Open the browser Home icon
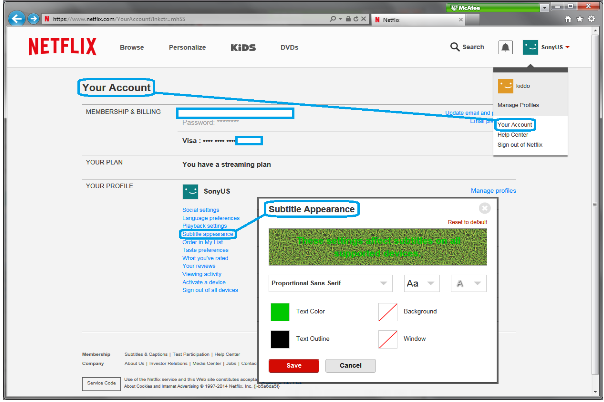The width and height of the screenshot is (604, 402). pos(568,19)
